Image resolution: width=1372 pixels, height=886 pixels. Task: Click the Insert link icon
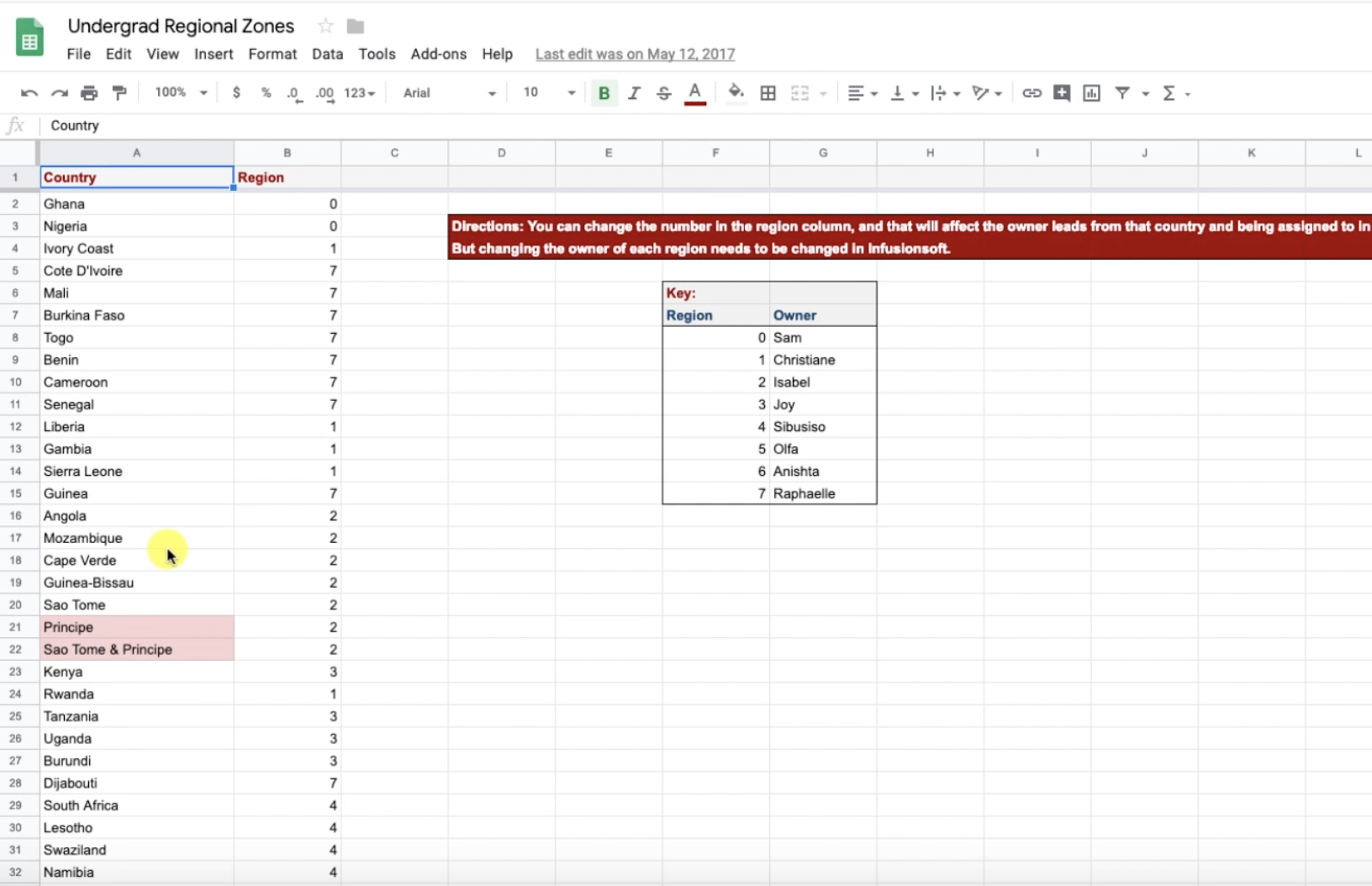click(1032, 93)
